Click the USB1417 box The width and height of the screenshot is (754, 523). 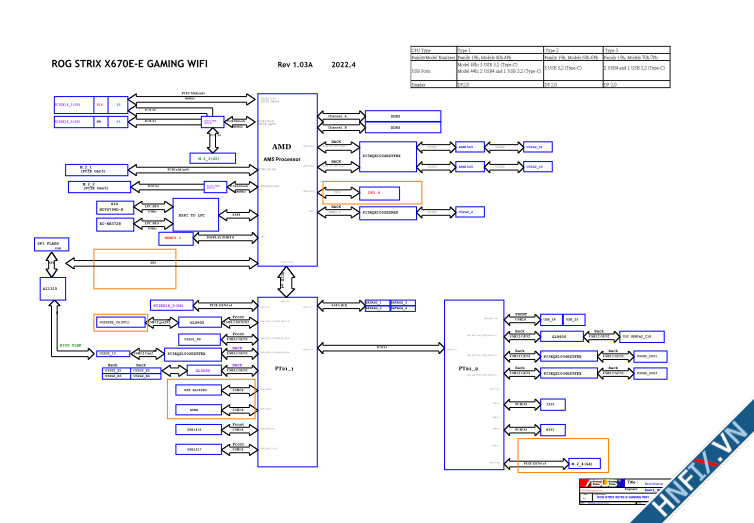pos(198,449)
